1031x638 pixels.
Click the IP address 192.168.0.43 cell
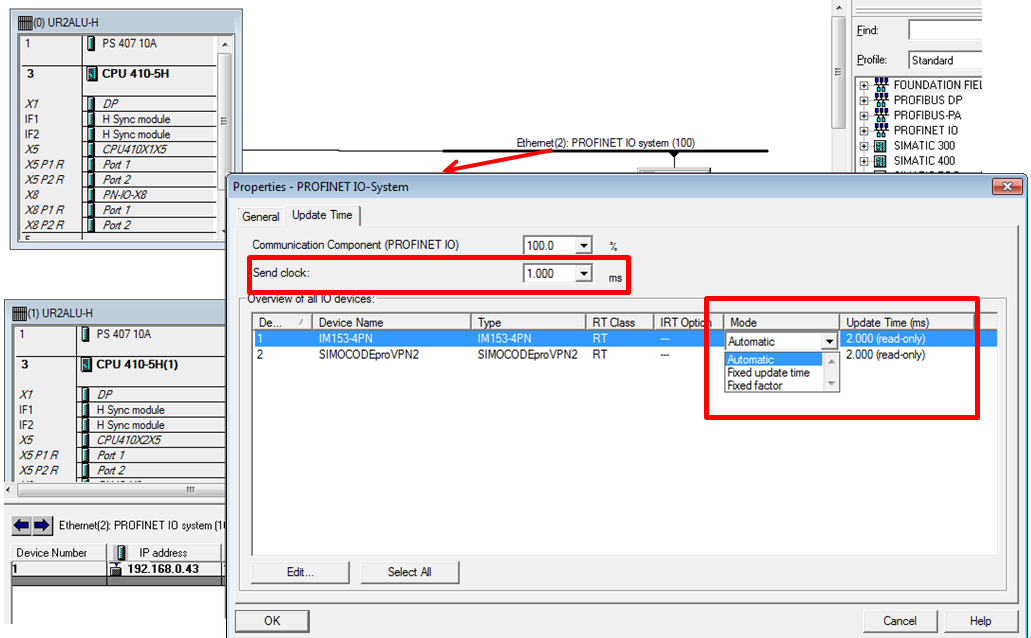click(x=163, y=569)
